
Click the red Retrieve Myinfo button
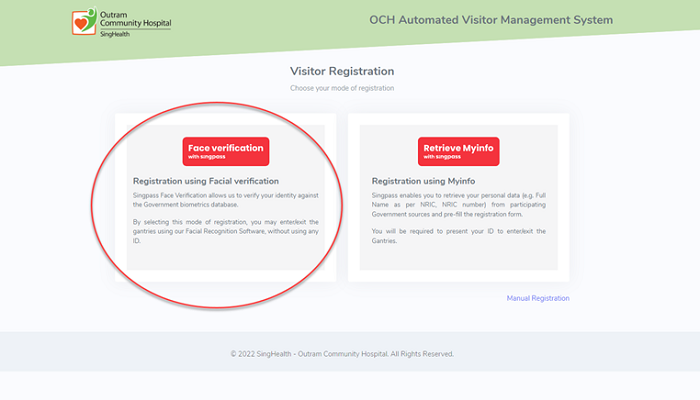(x=458, y=150)
